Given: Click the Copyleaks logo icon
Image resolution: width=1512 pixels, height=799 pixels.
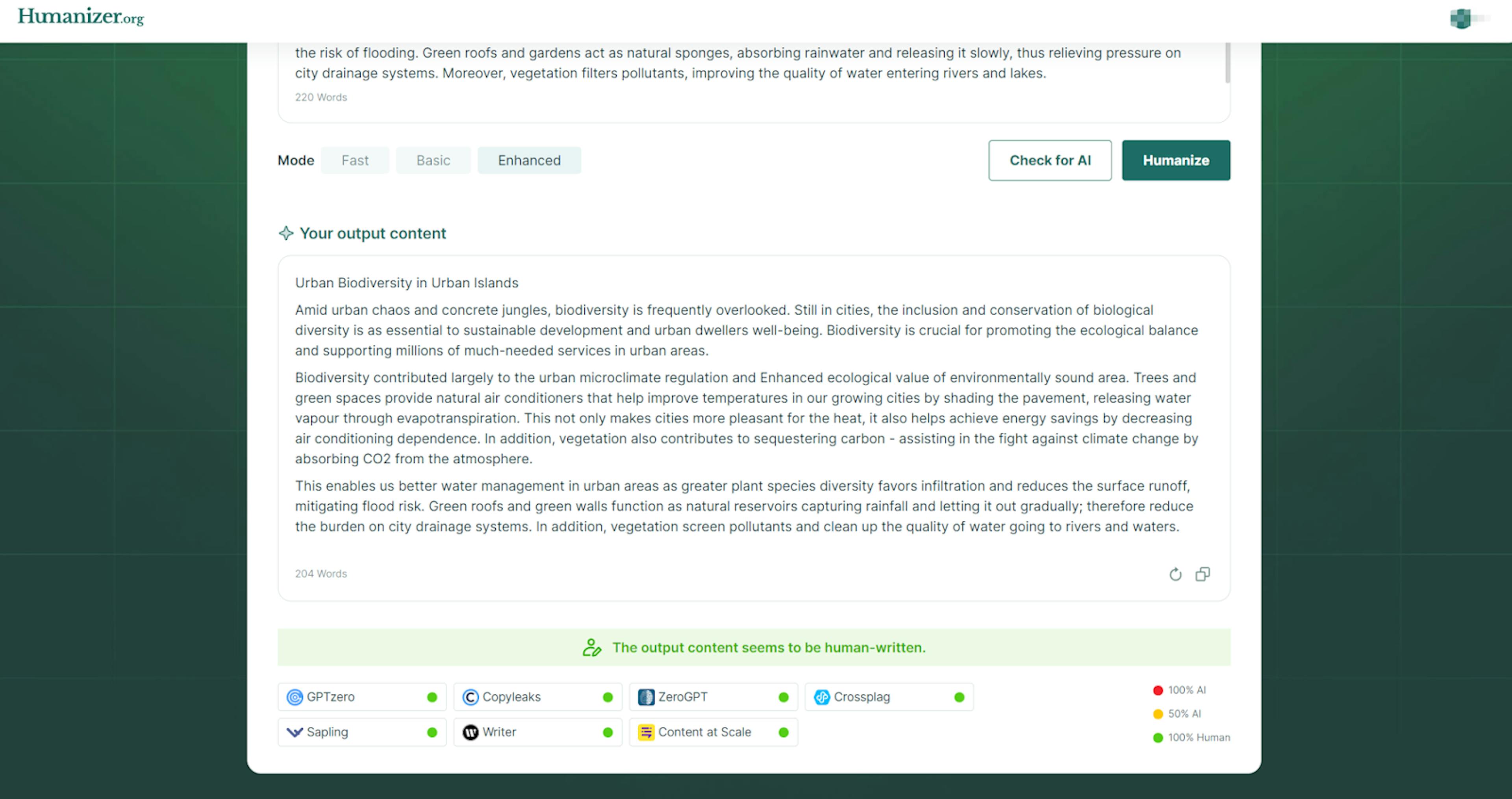Looking at the screenshot, I should [470, 697].
